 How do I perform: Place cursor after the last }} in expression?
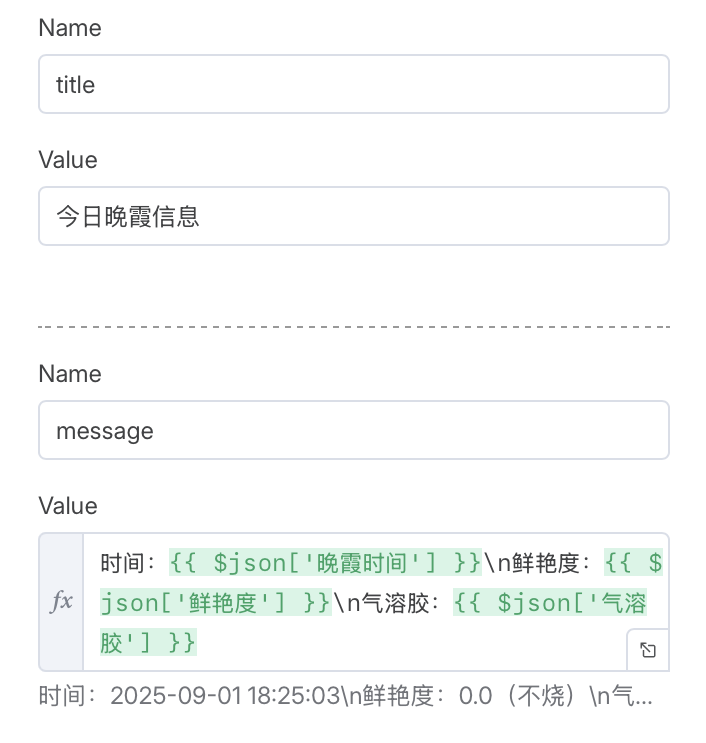(x=197, y=643)
